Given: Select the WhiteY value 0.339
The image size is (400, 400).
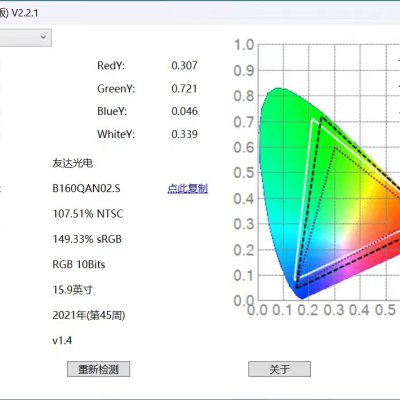Looking at the screenshot, I should coord(184,134).
